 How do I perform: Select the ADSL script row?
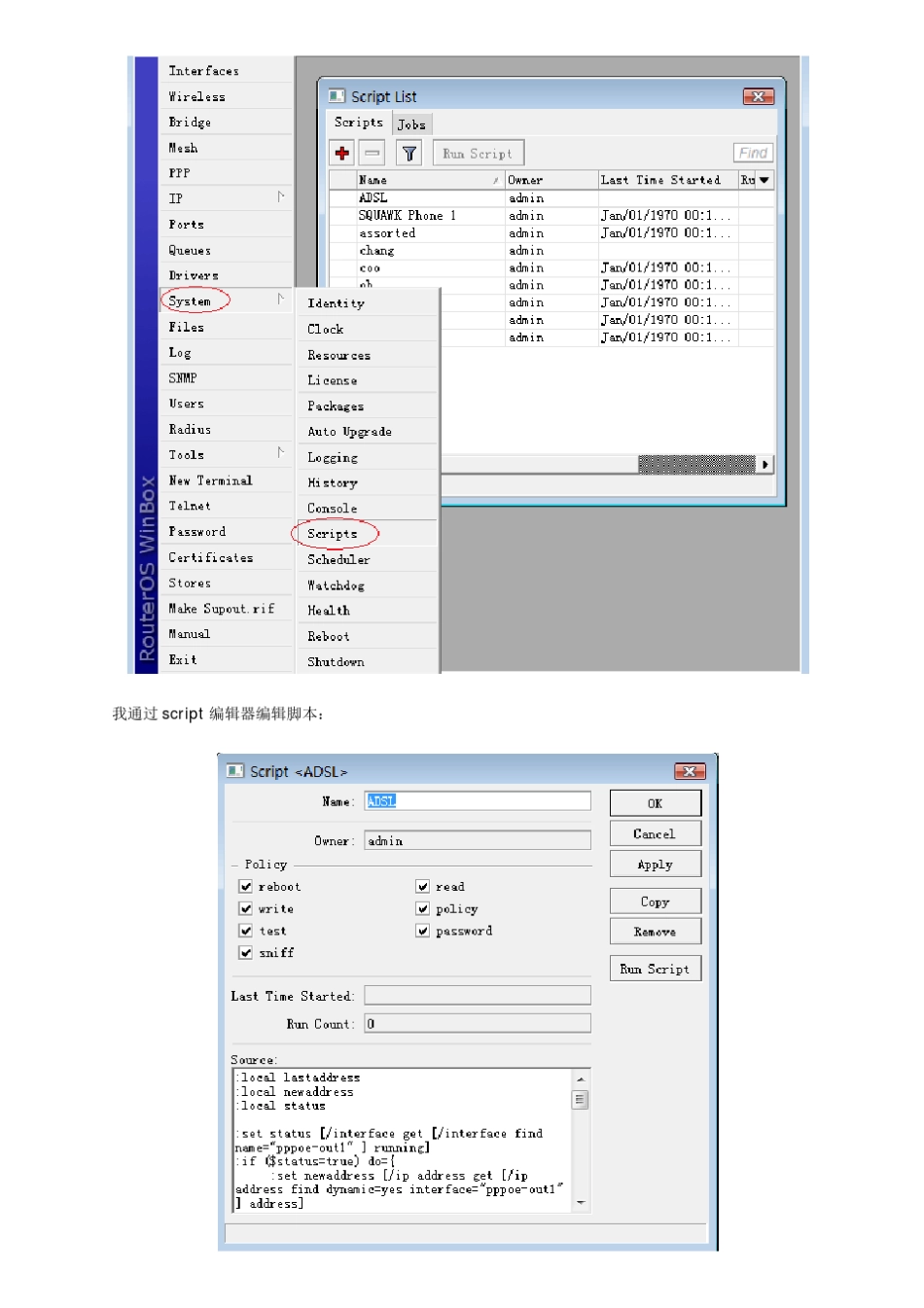pyautogui.click(x=551, y=197)
